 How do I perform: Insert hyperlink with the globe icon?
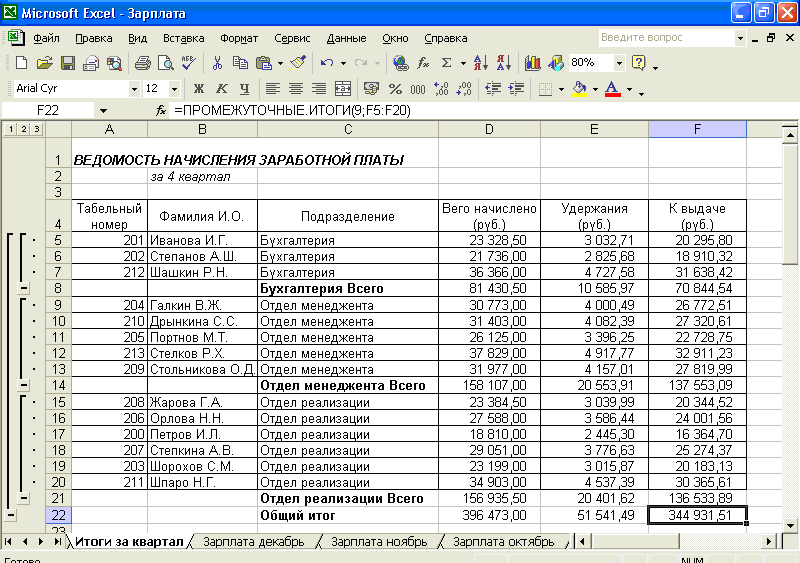click(401, 63)
